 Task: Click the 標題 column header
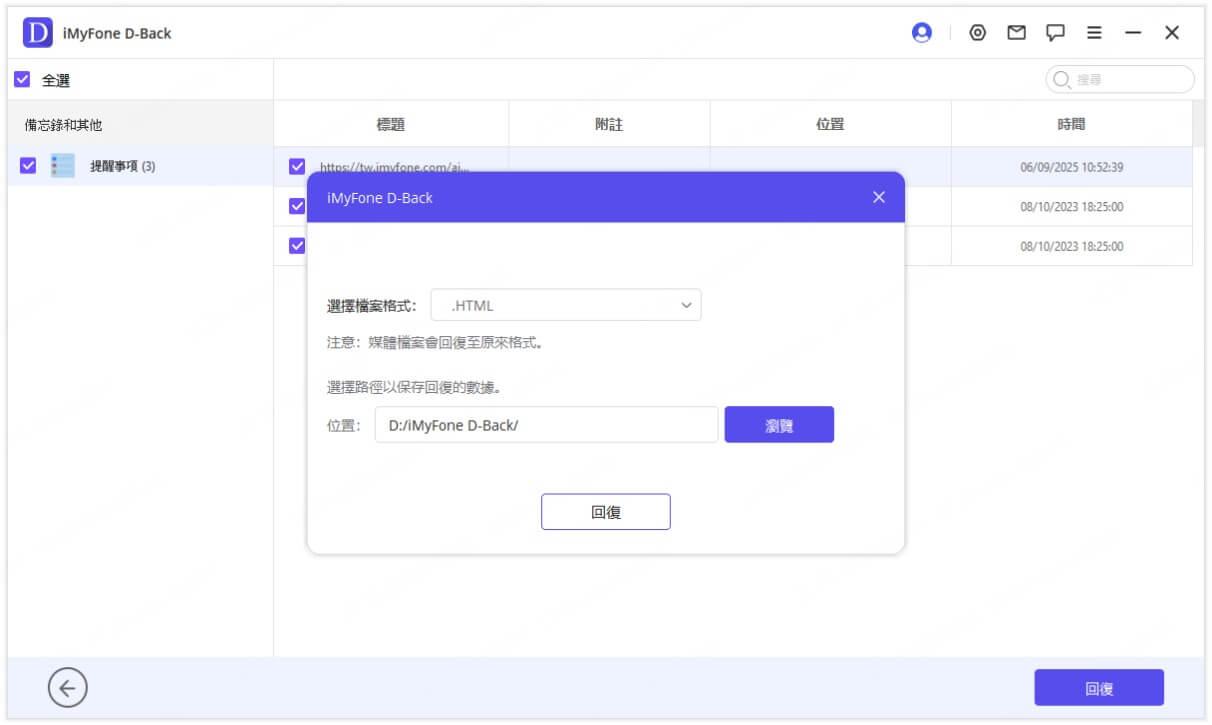389,123
